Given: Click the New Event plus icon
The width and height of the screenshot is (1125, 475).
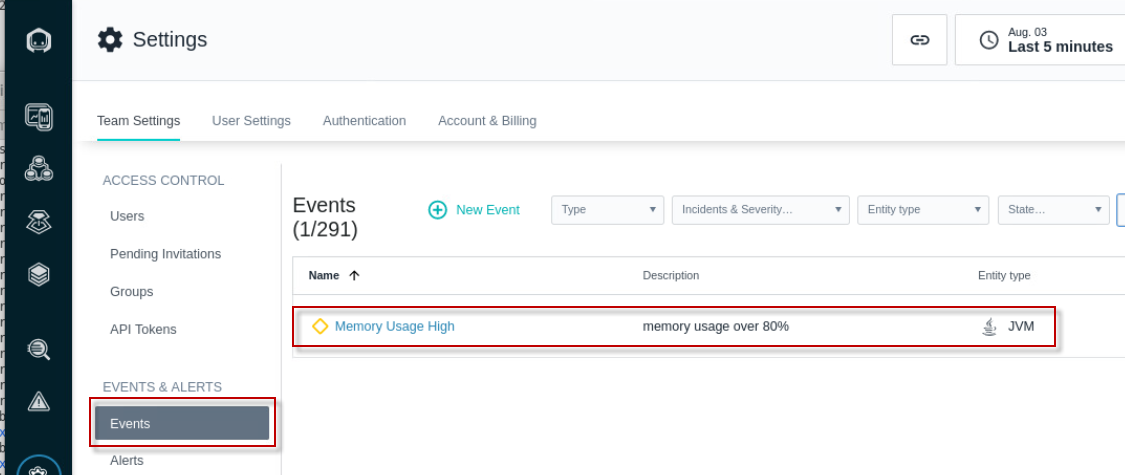Looking at the screenshot, I should point(437,210).
